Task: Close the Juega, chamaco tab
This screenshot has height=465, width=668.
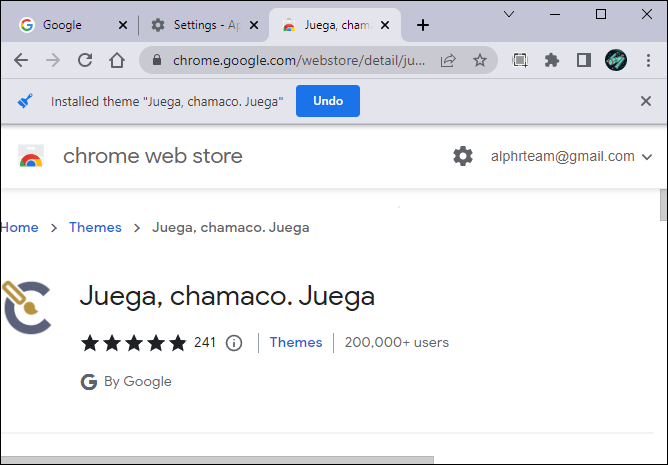Action: [x=385, y=25]
